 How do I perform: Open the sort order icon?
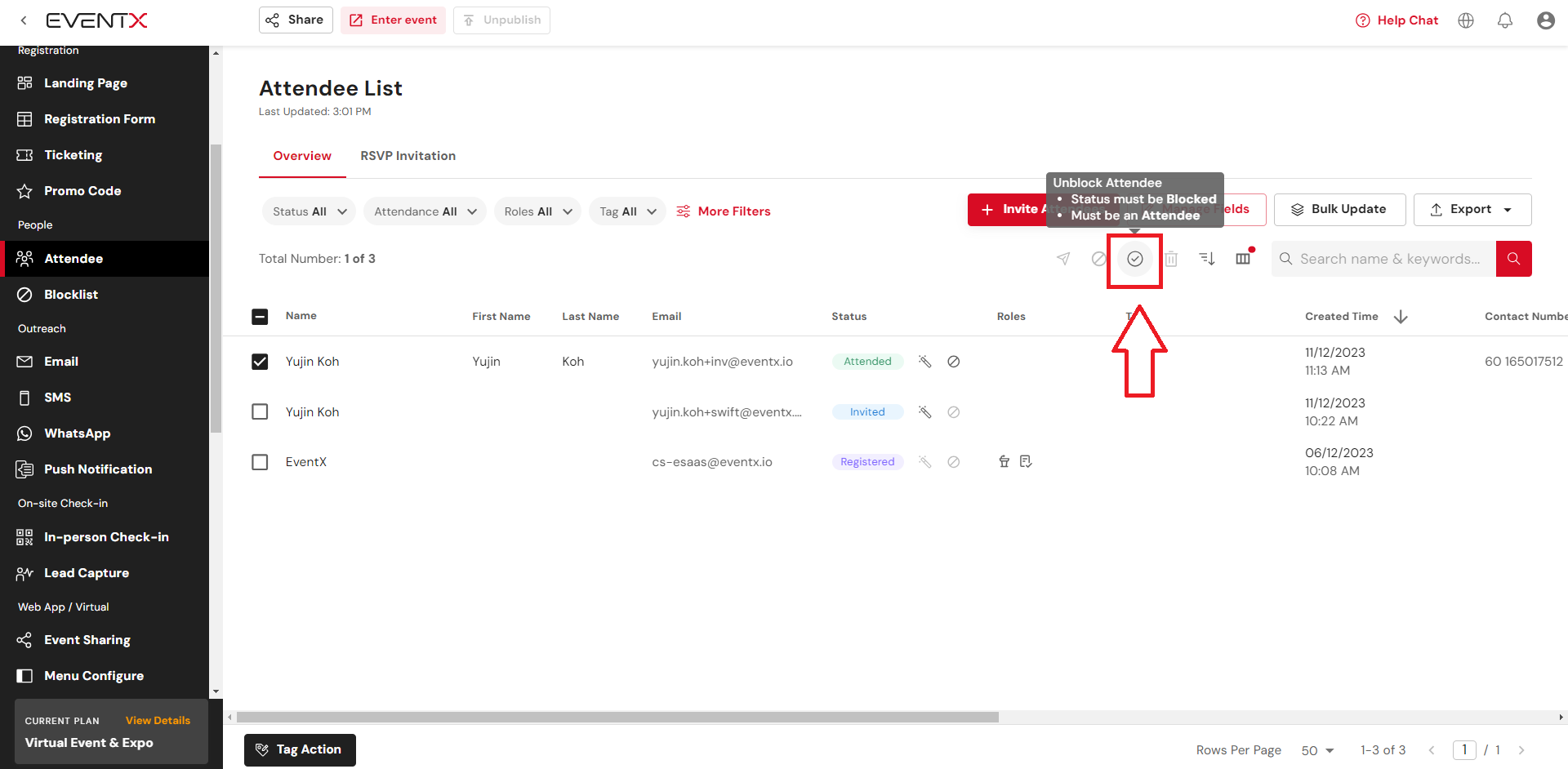pos(1206,259)
